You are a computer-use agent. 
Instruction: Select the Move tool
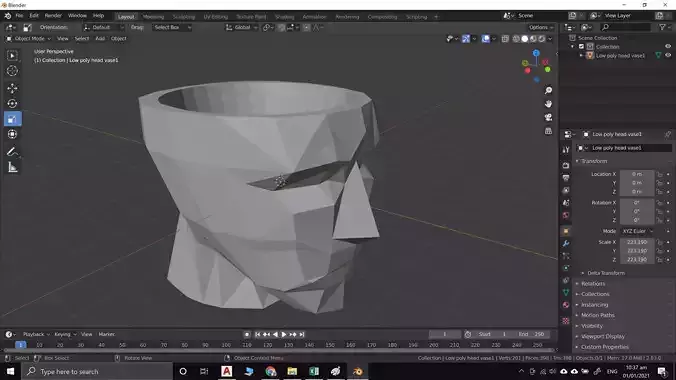[12, 88]
